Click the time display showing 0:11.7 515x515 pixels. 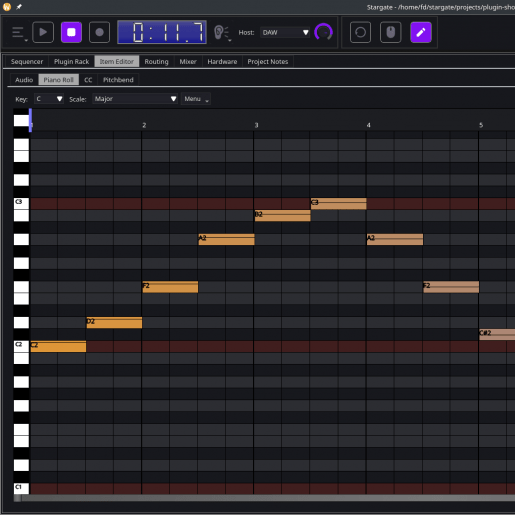162,32
